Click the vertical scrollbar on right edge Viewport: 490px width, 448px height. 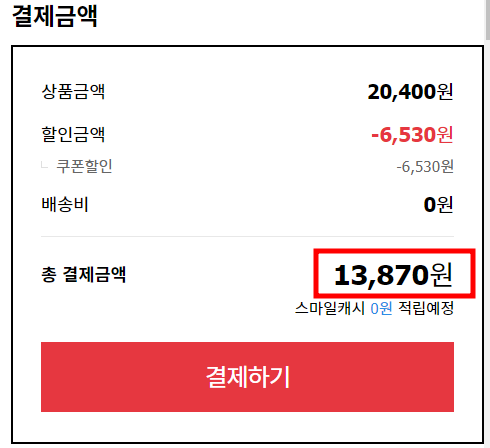pyautogui.click(x=487, y=224)
